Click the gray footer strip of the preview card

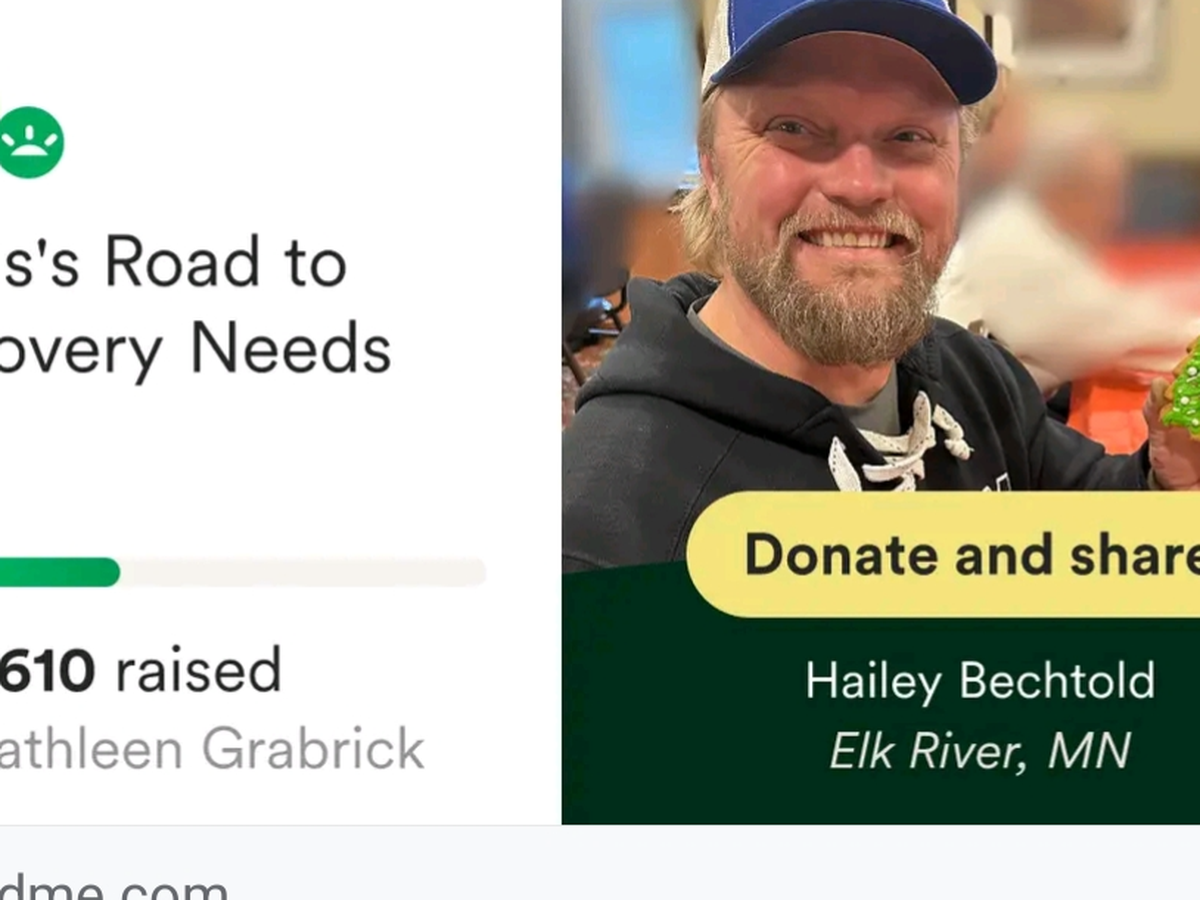[600, 862]
